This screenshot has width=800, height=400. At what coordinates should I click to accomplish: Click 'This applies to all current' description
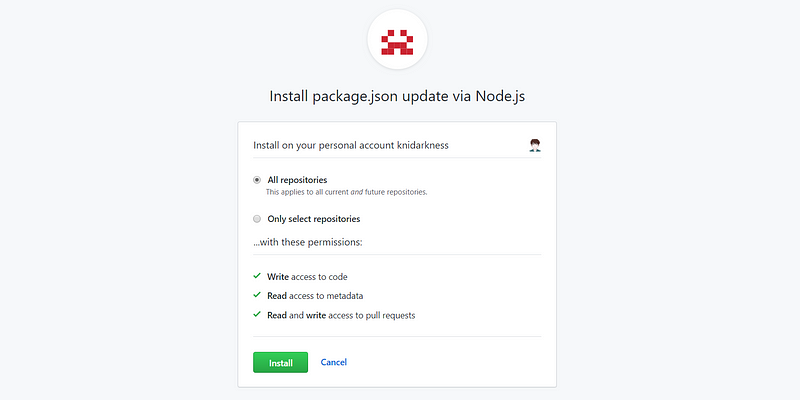pyautogui.click(x=307, y=192)
